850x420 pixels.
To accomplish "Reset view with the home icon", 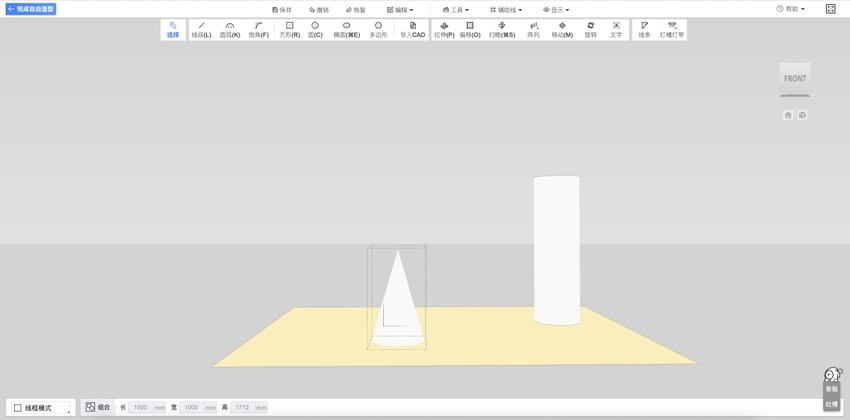I will (x=788, y=115).
